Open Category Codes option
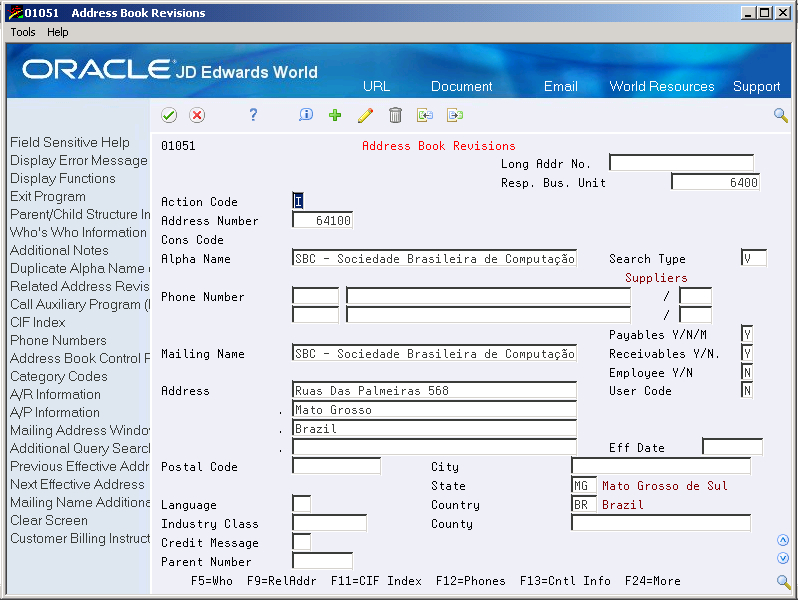798x600 pixels. tap(59, 377)
